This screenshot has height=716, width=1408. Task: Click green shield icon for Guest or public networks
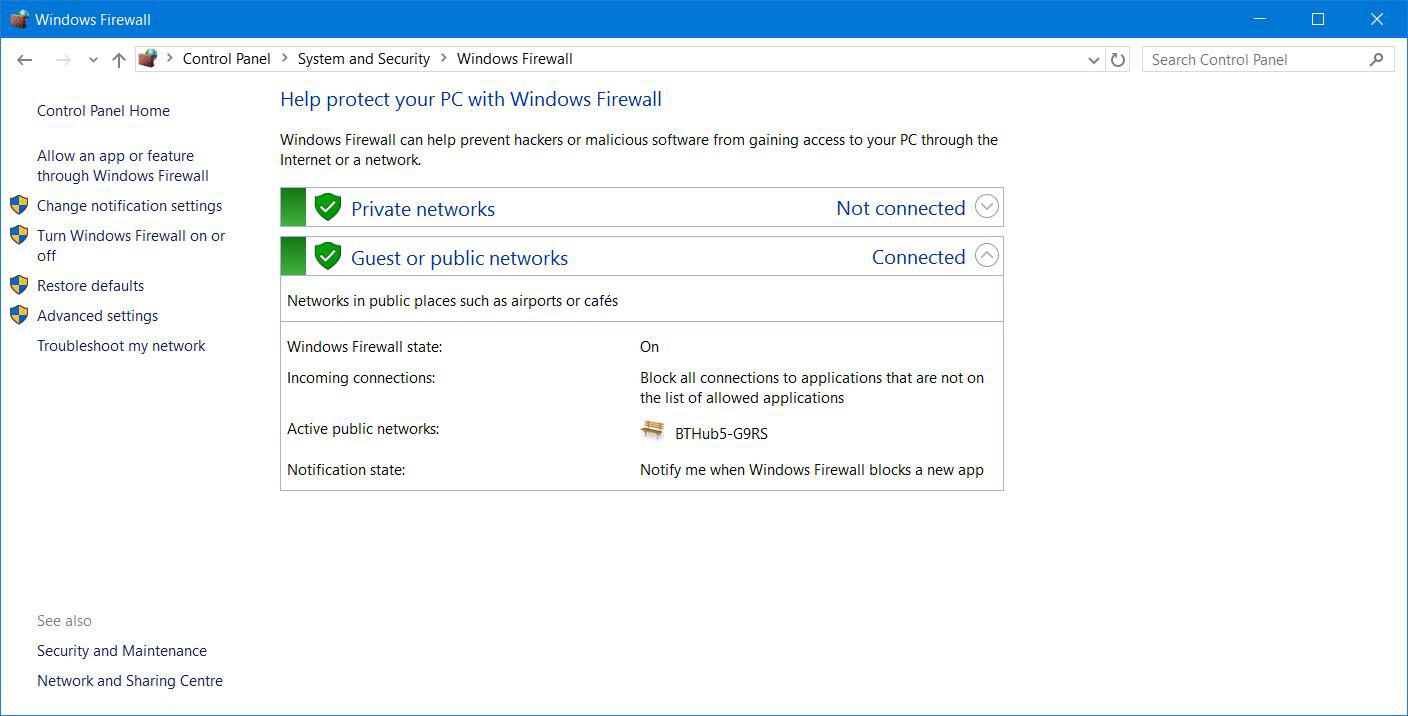coord(328,256)
